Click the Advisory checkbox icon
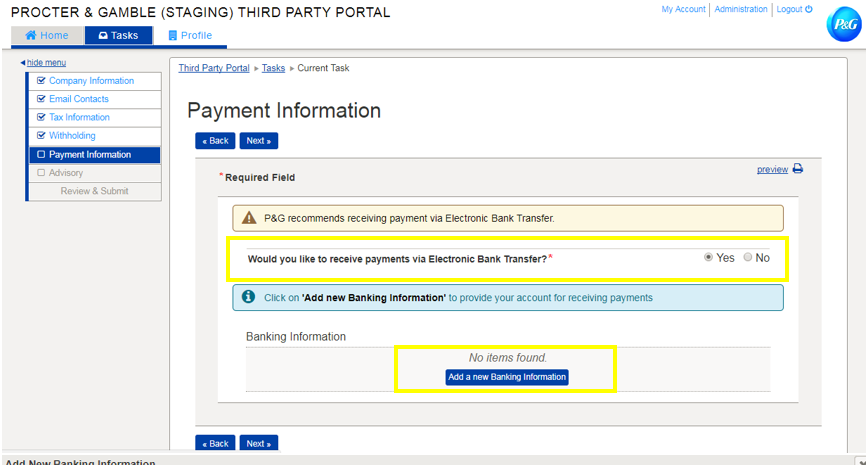Image resolution: width=866 pixels, height=465 pixels. 41,172
